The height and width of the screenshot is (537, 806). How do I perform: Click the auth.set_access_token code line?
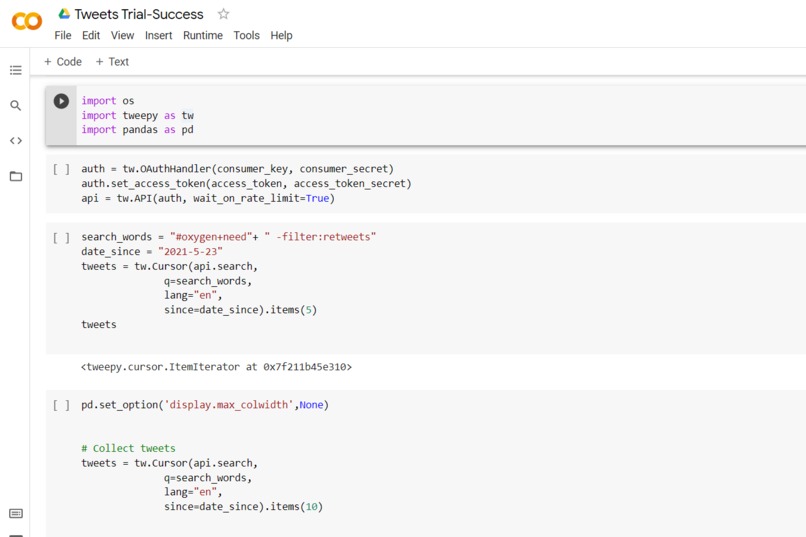246,183
